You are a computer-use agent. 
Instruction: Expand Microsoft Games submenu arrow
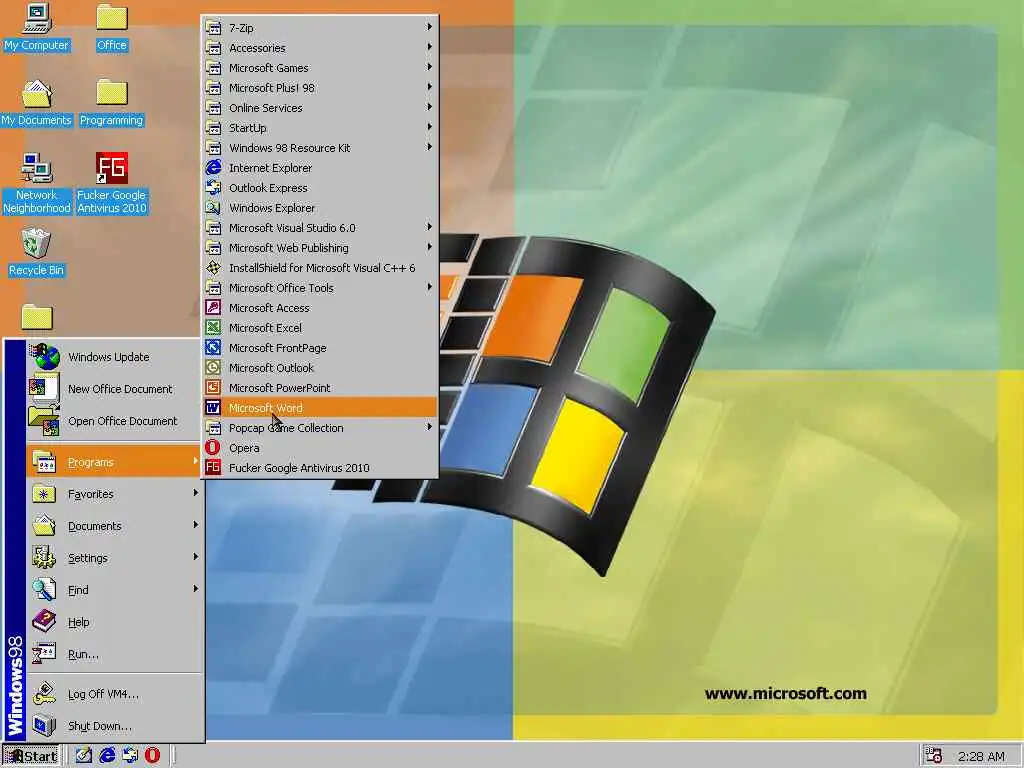429,67
